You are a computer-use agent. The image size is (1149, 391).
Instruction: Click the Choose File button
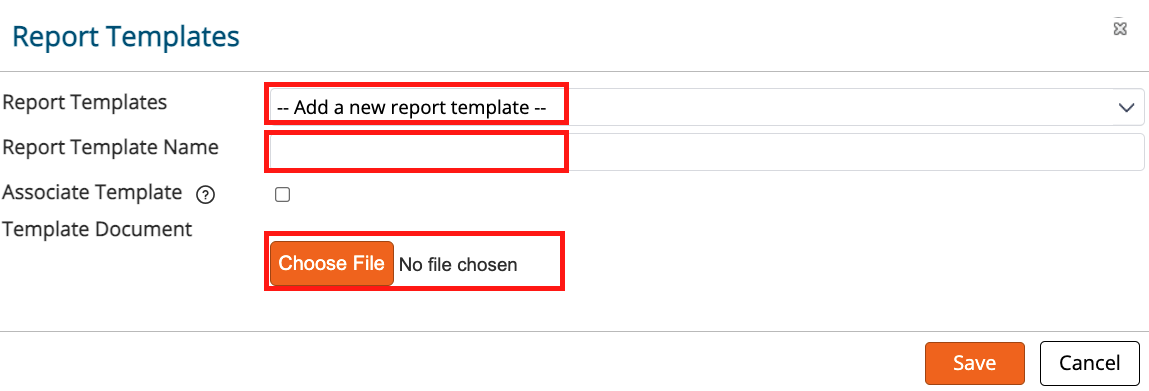332,264
